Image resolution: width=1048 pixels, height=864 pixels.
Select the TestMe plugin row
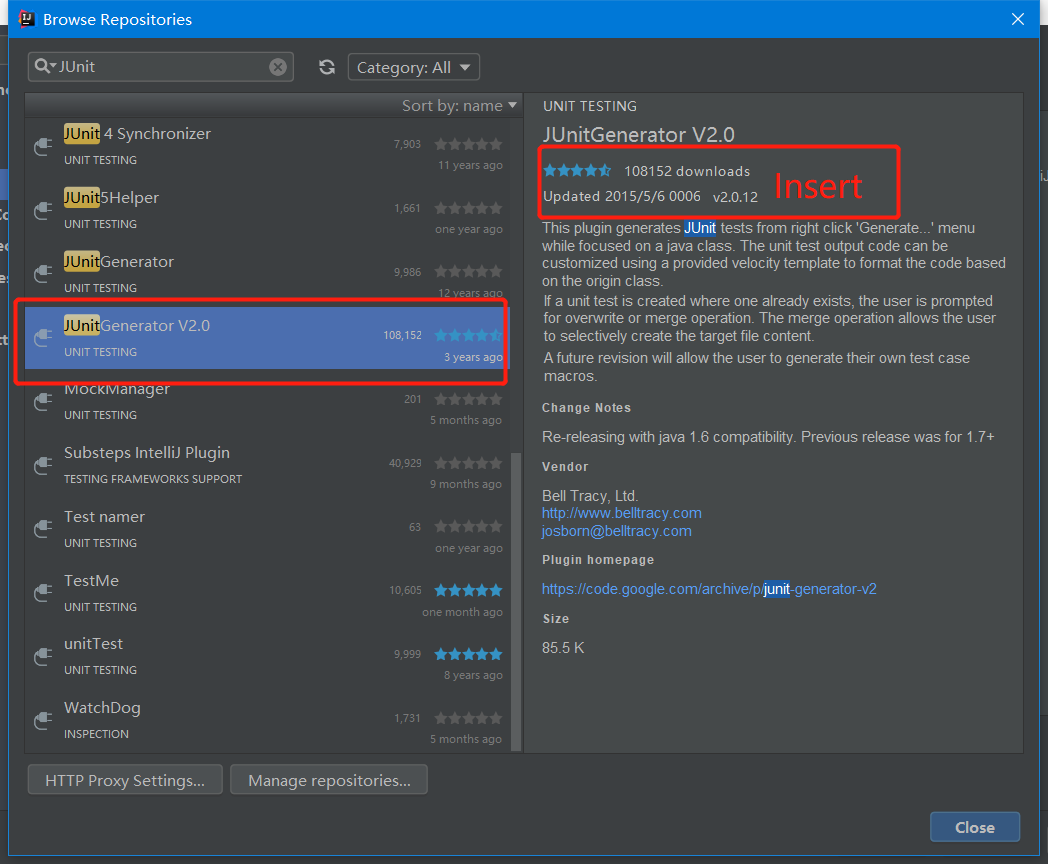[267, 593]
